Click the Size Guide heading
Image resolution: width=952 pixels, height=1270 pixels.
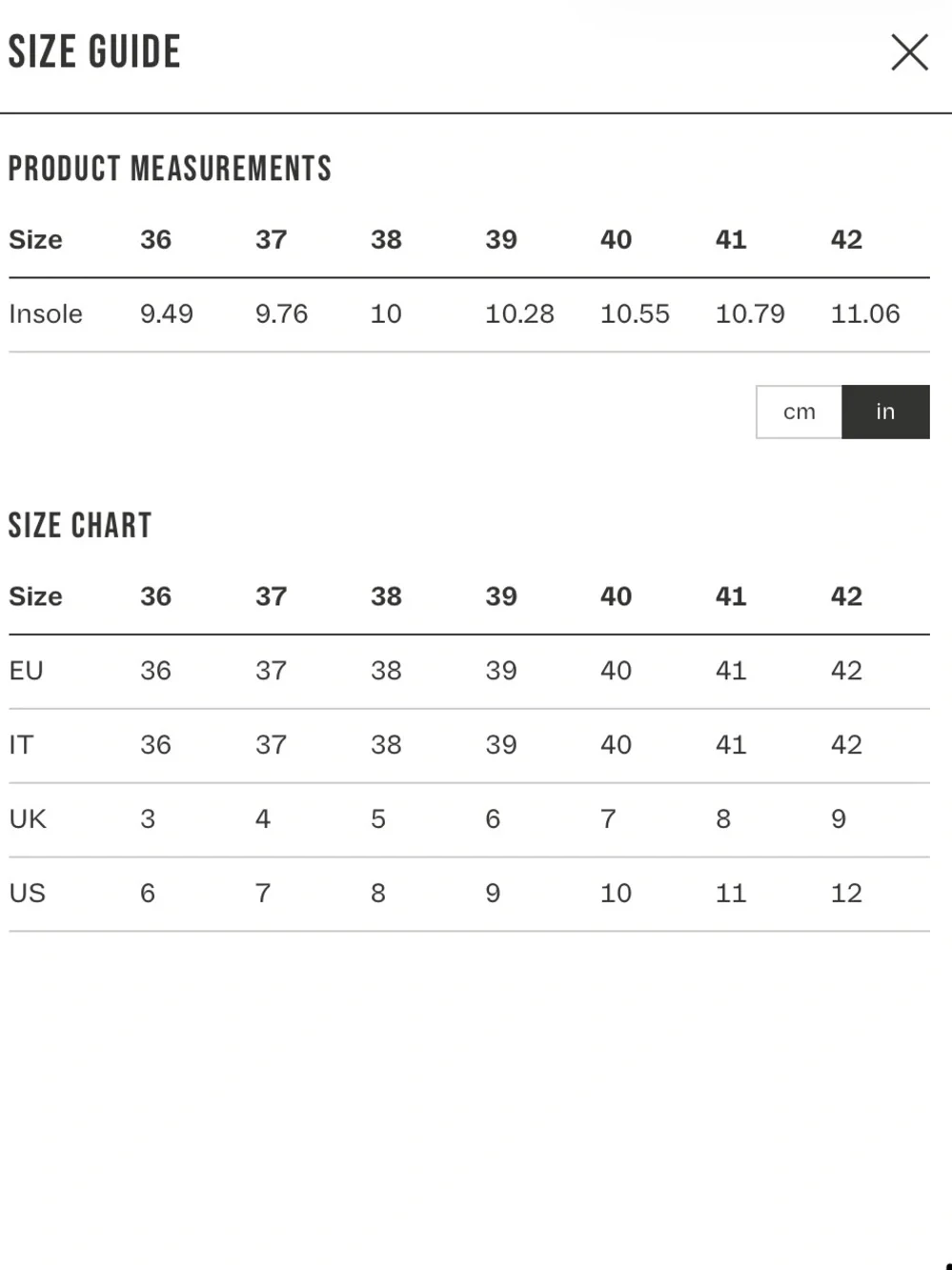click(94, 51)
